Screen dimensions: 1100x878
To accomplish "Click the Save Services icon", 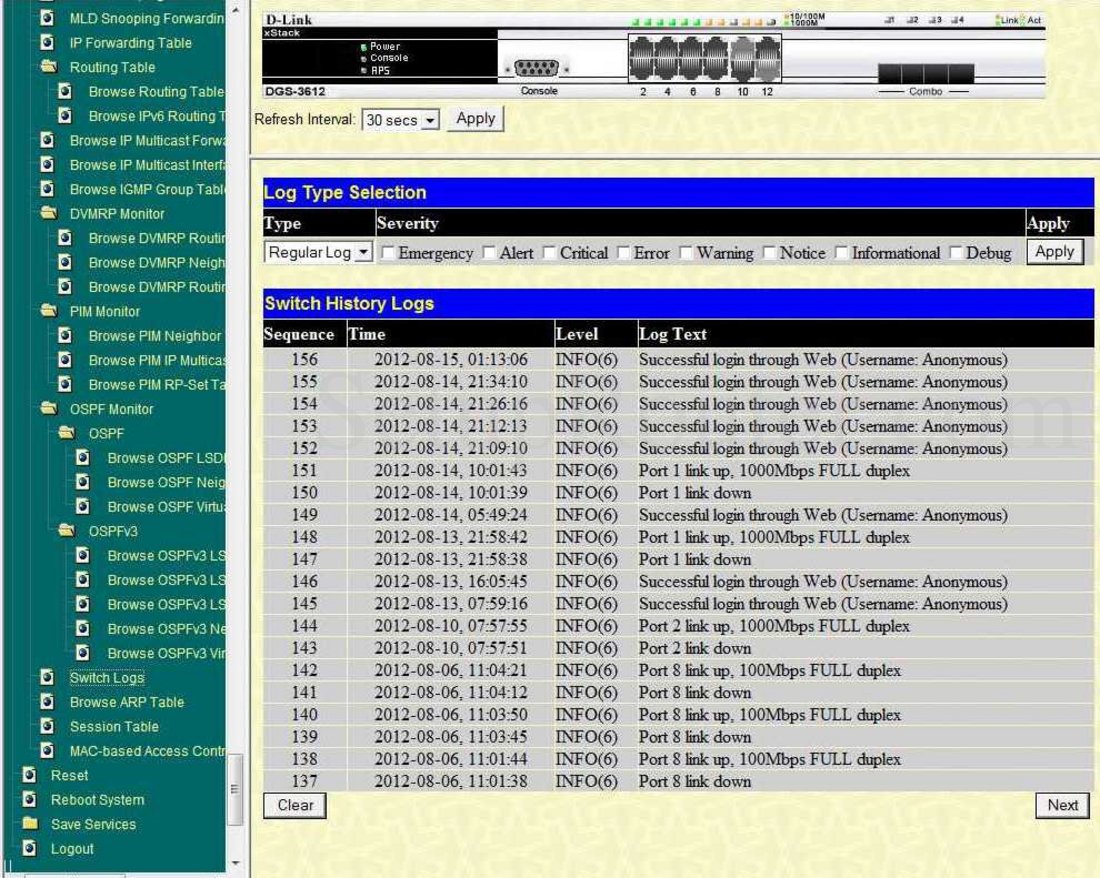I will pyautogui.click(x=28, y=824).
